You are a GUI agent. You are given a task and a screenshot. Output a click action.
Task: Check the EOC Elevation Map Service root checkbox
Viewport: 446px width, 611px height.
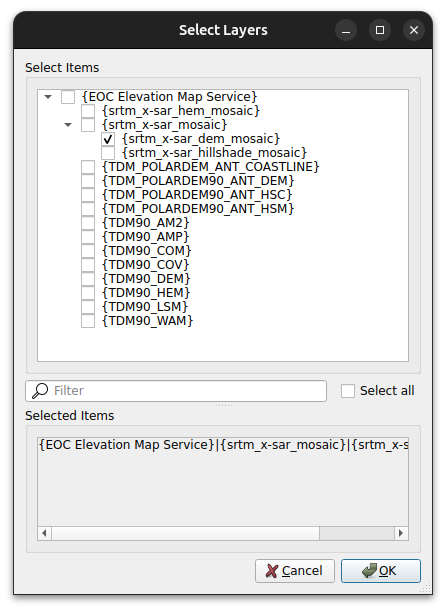click(68, 97)
